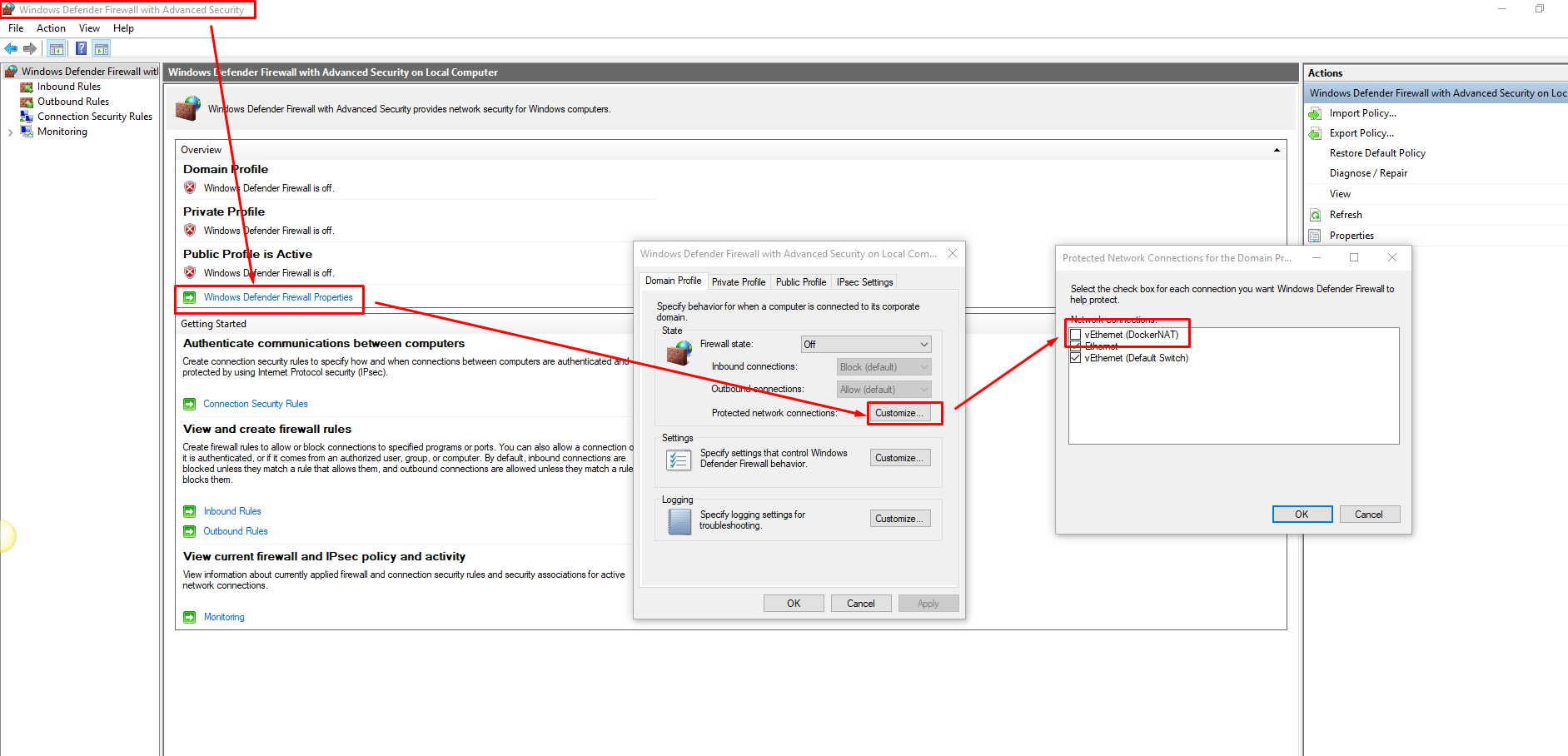Open the Outbound connections dropdown

[884, 390]
